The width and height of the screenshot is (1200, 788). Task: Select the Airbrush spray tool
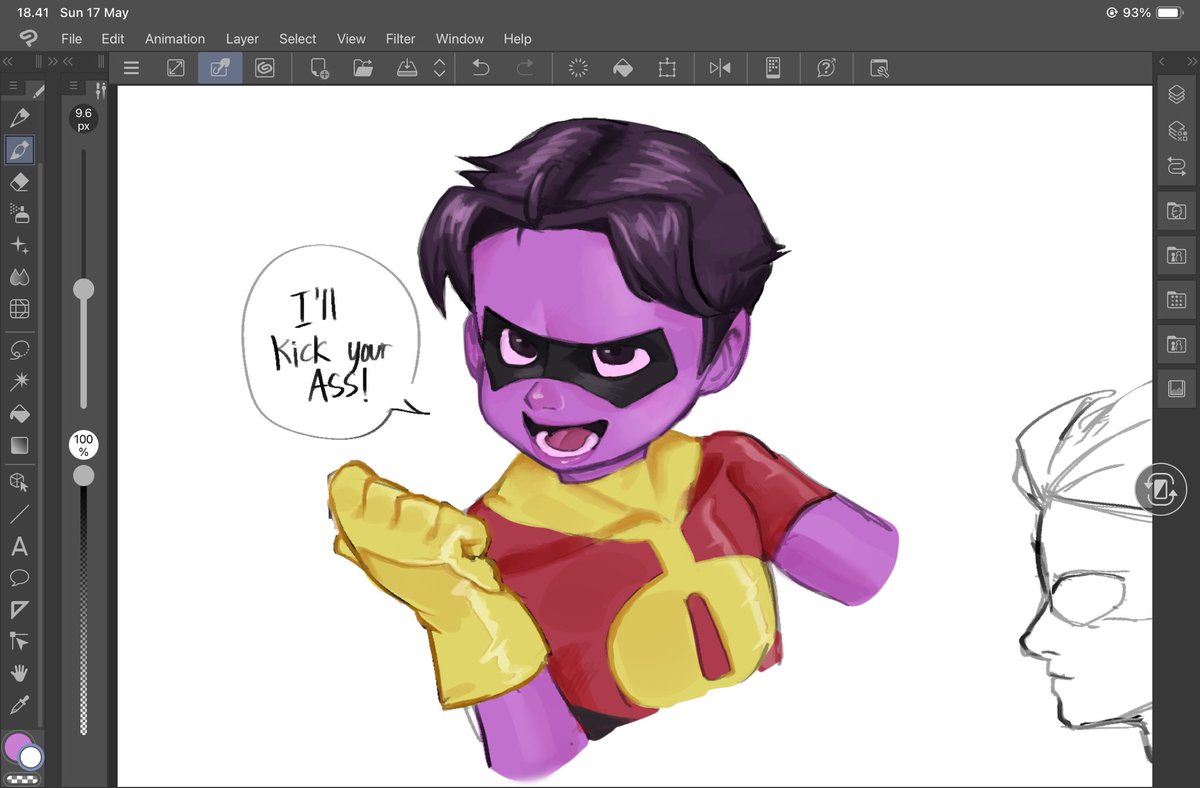pos(19,213)
